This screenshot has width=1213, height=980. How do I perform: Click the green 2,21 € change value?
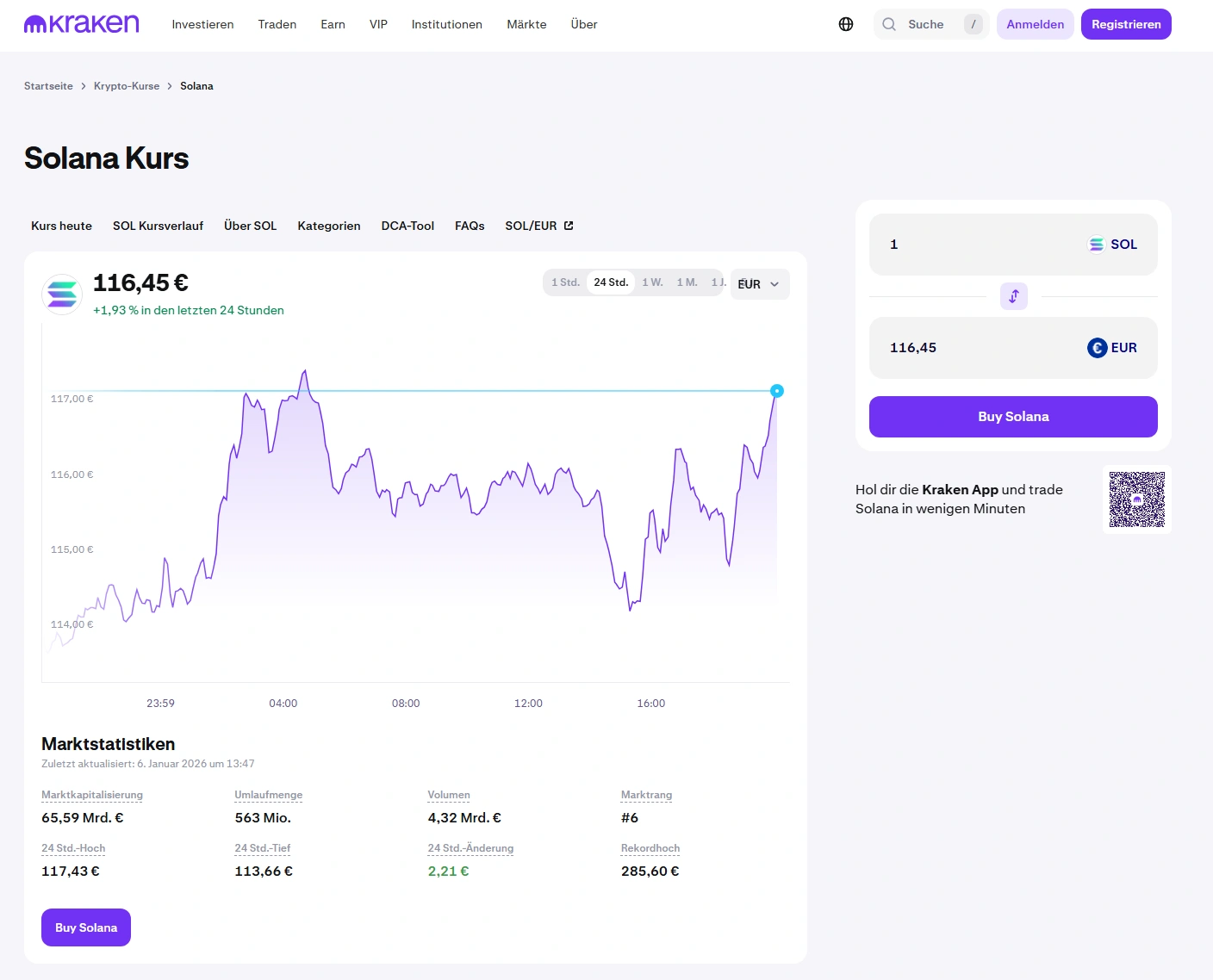(x=449, y=871)
